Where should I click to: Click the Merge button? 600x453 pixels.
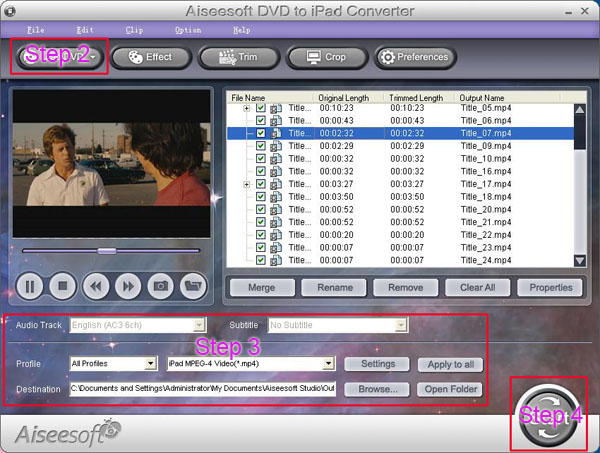pyautogui.click(x=260, y=287)
